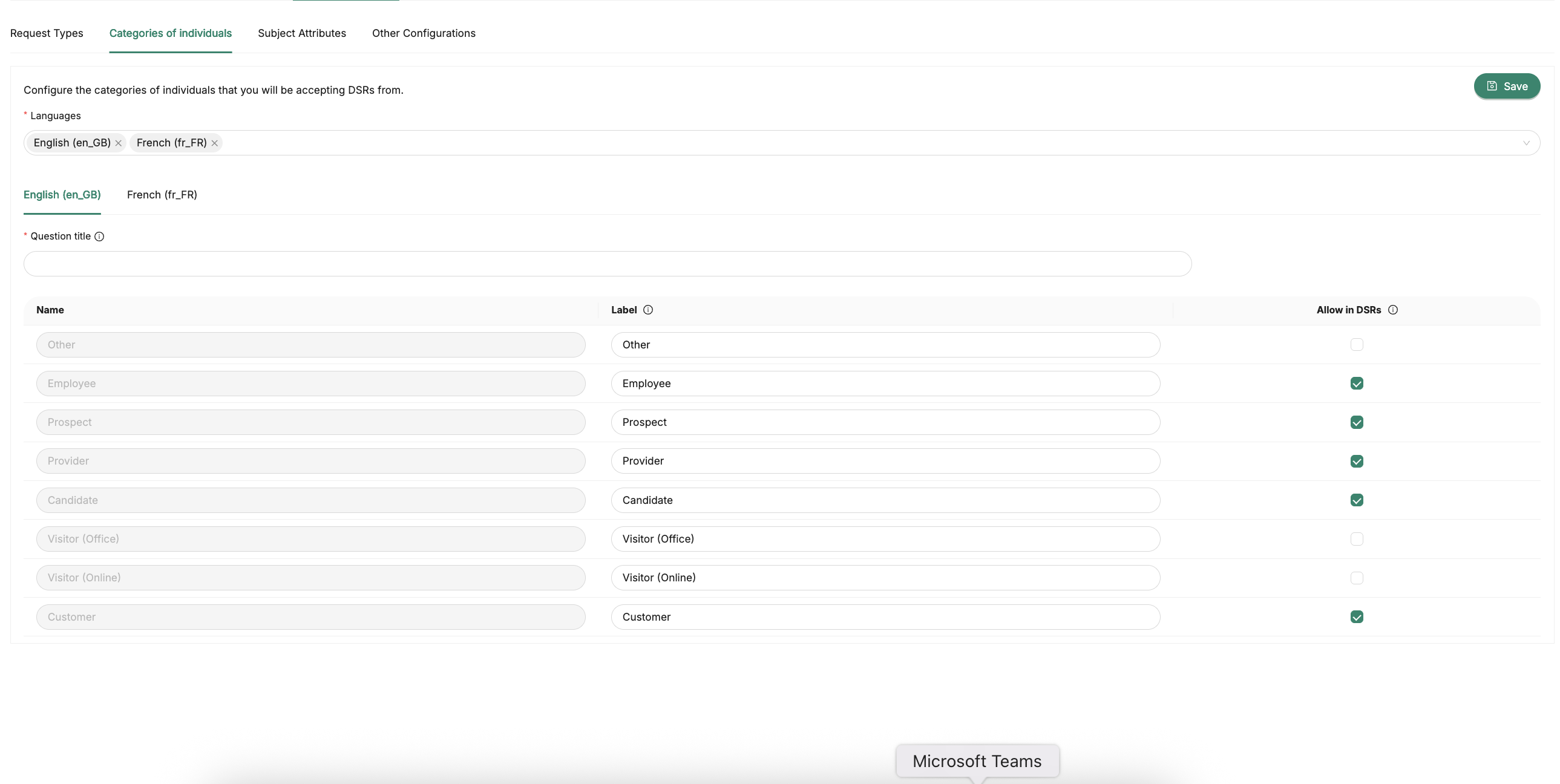Go to the Other Configurations tab
This screenshot has width=1560, height=784.
(x=424, y=33)
